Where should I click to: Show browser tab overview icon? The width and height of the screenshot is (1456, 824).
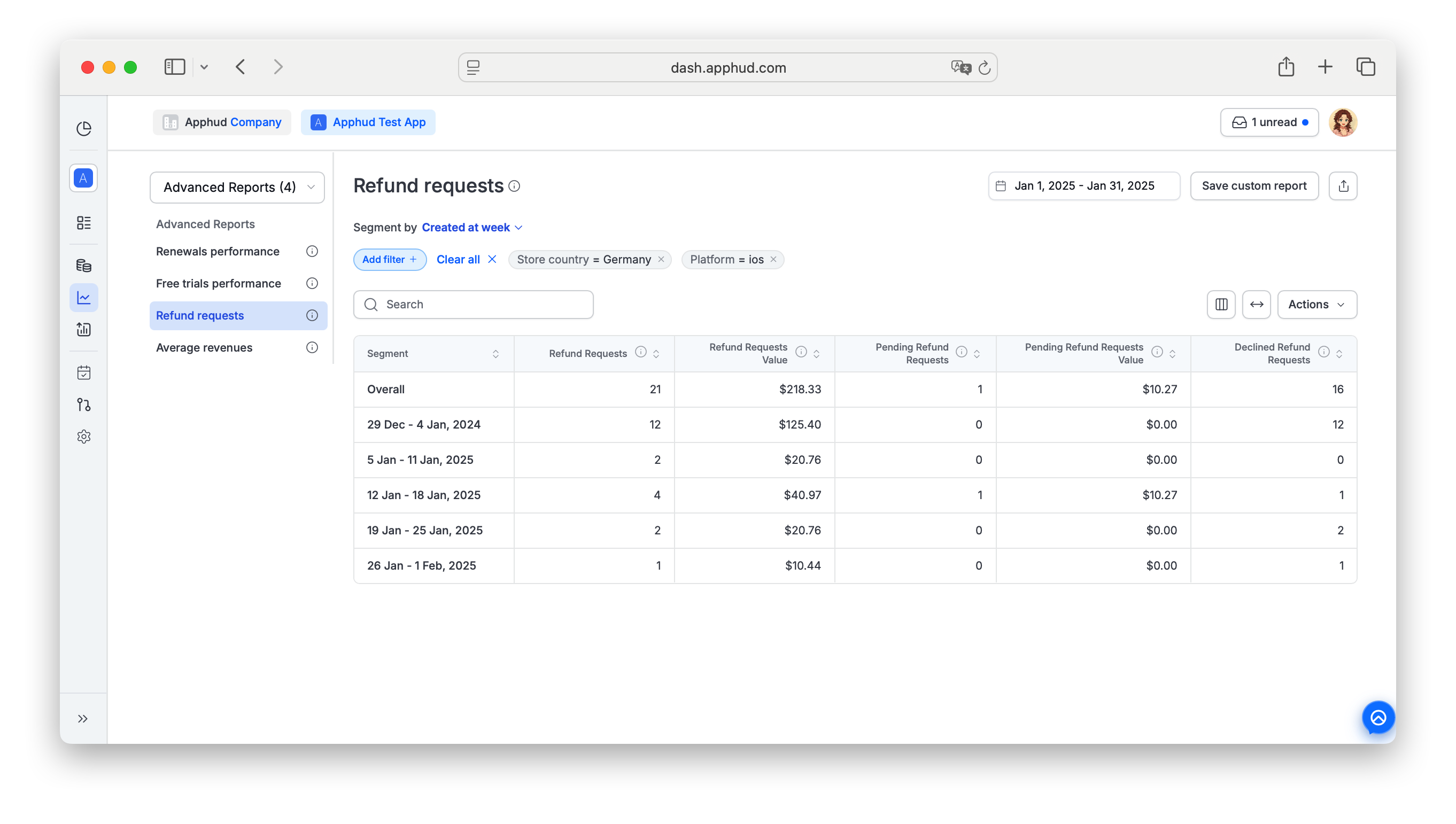(x=1366, y=67)
